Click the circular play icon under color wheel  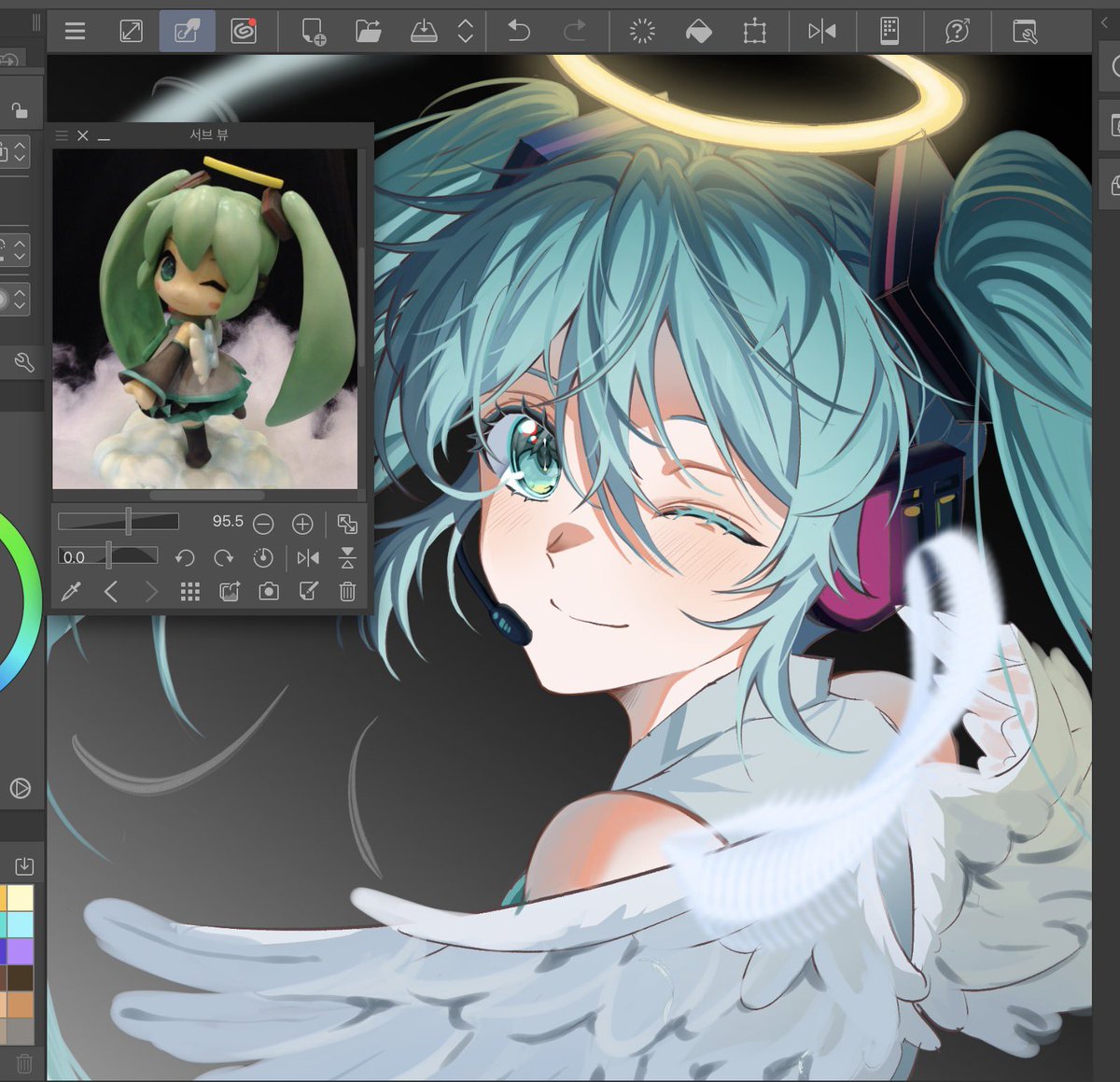(x=20, y=789)
